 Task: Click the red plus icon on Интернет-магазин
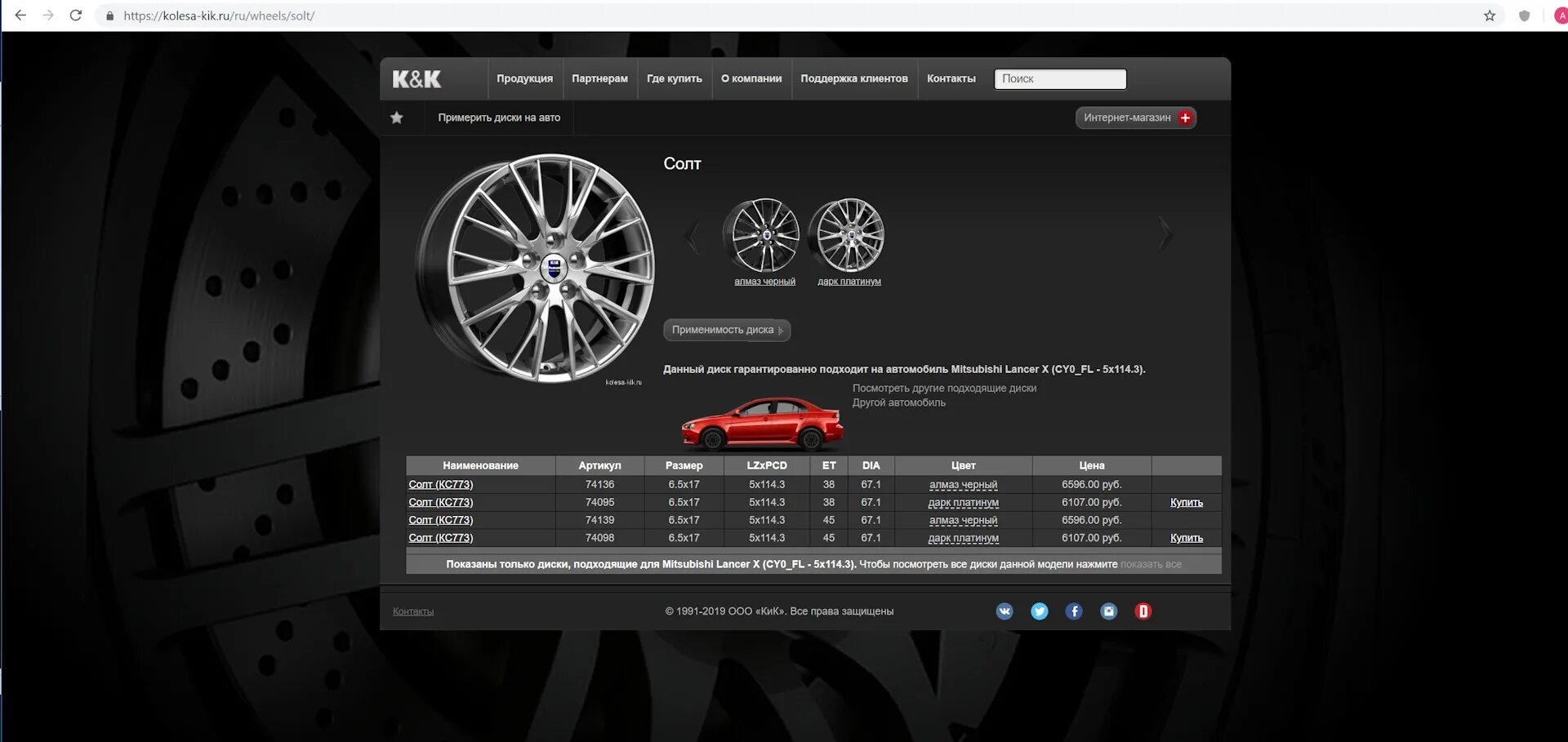point(1185,118)
